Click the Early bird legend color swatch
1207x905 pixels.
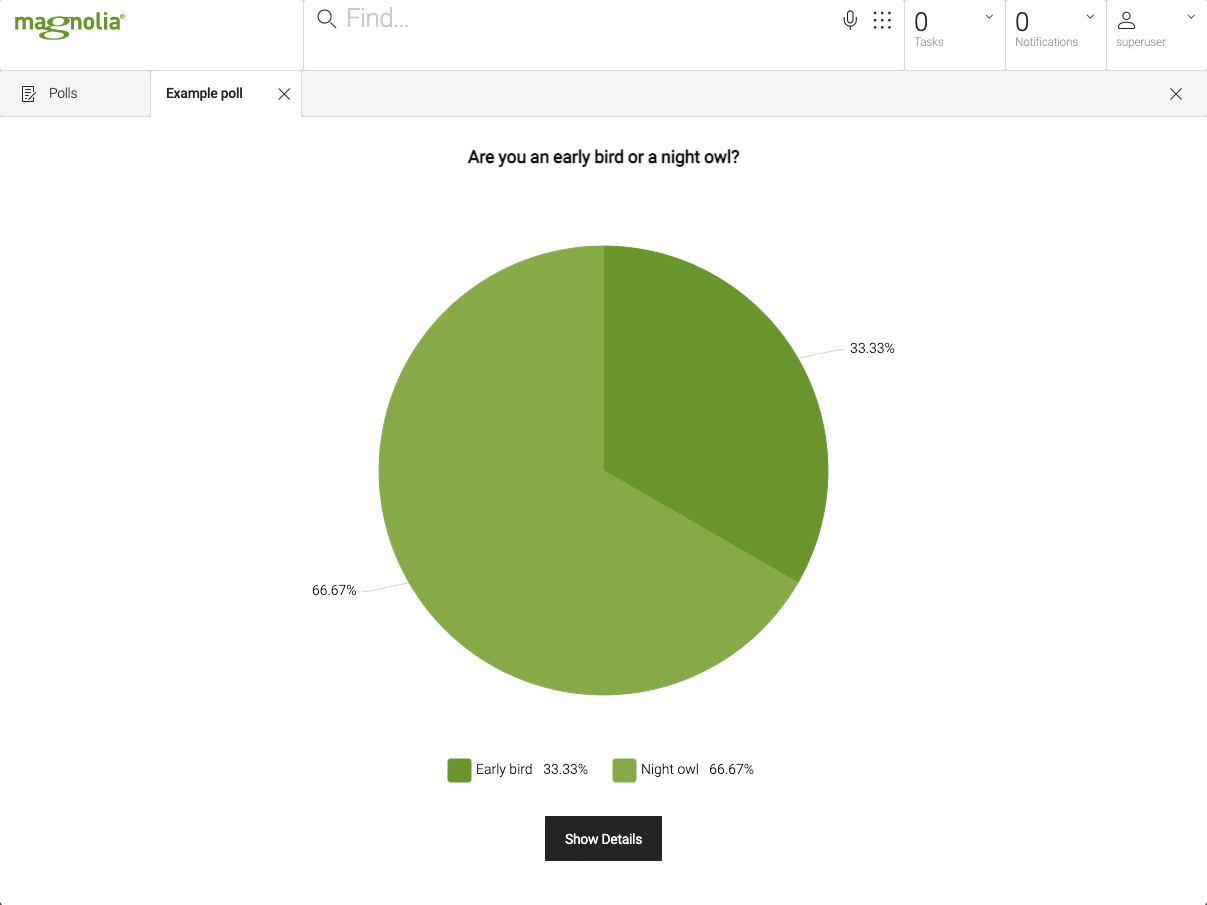click(458, 770)
